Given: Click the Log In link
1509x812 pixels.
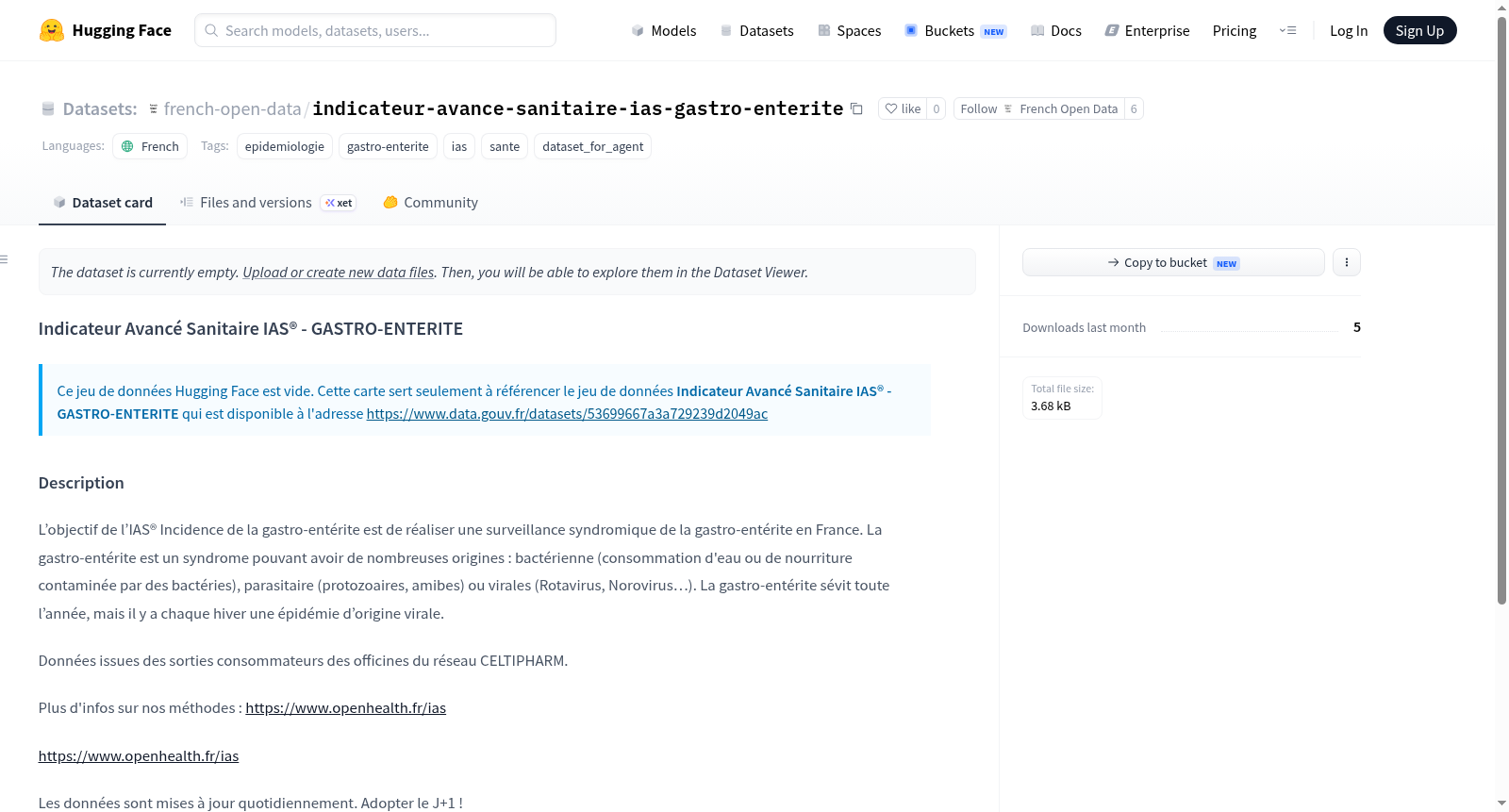Looking at the screenshot, I should [x=1349, y=30].
